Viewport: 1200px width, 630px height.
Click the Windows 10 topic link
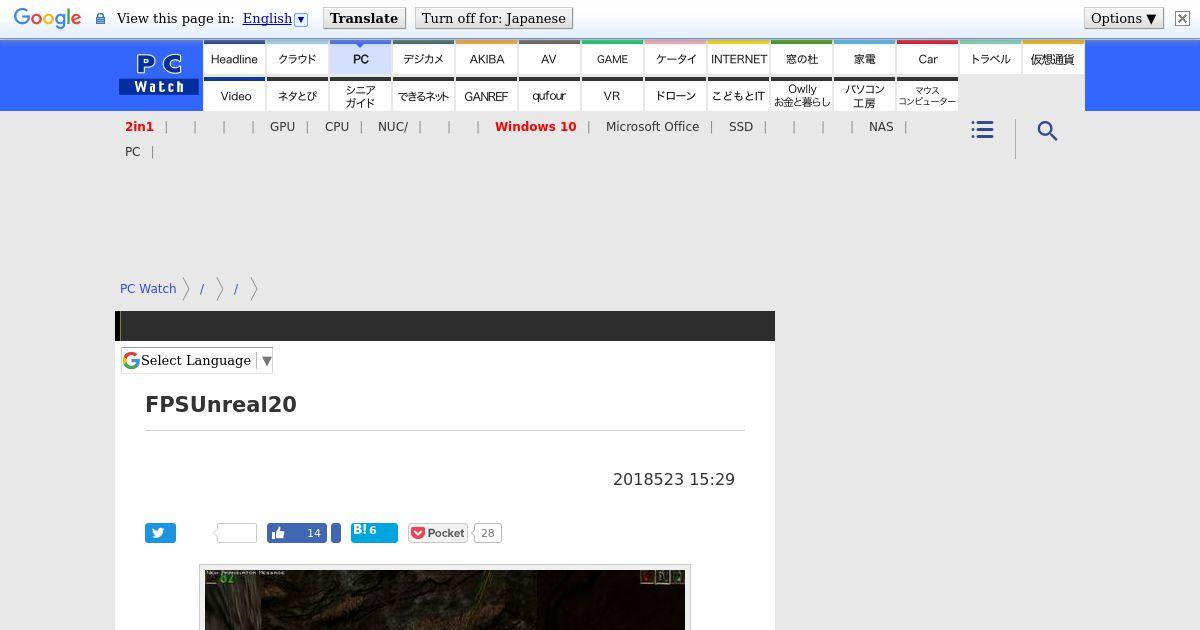pos(535,127)
